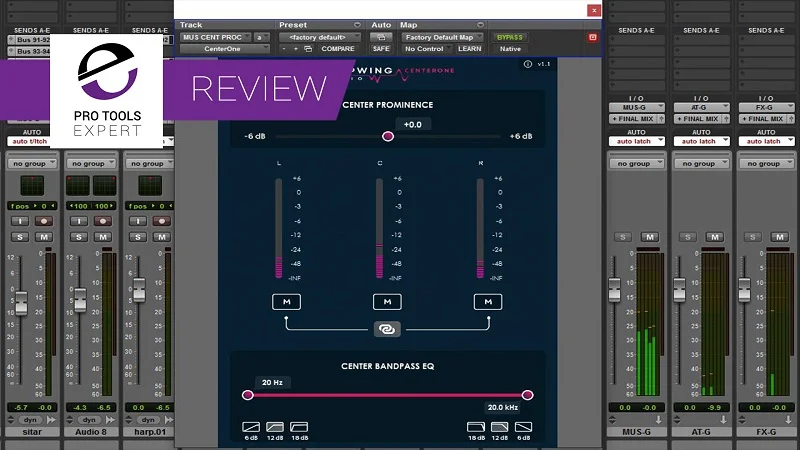Click the dyn button on sitar track
Viewport: 800px width, 450px height.
[x=31, y=420]
